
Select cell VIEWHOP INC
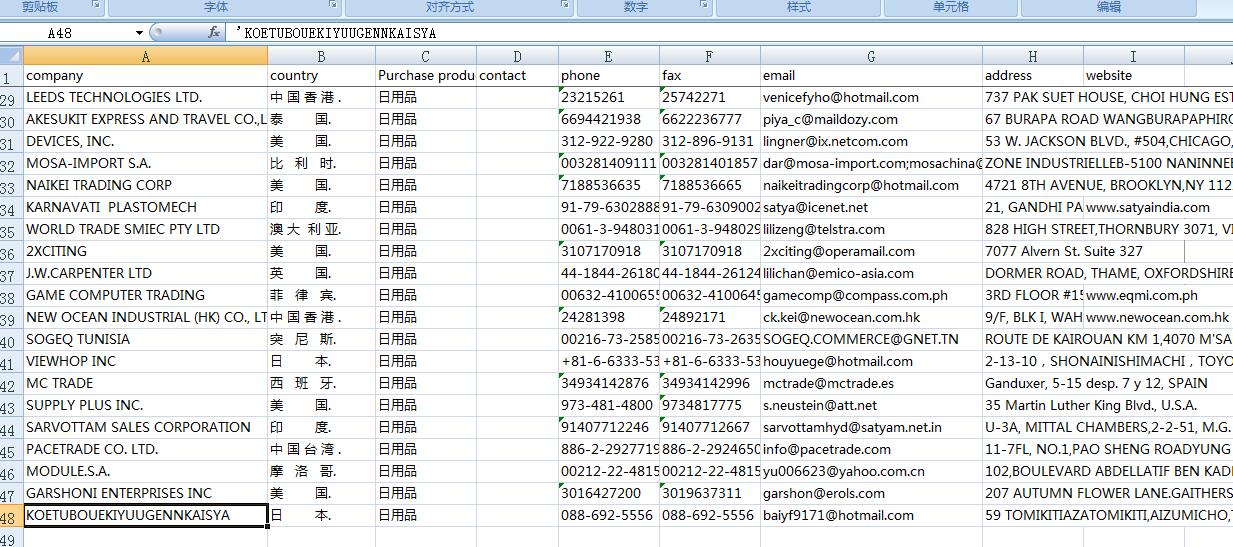pos(146,362)
